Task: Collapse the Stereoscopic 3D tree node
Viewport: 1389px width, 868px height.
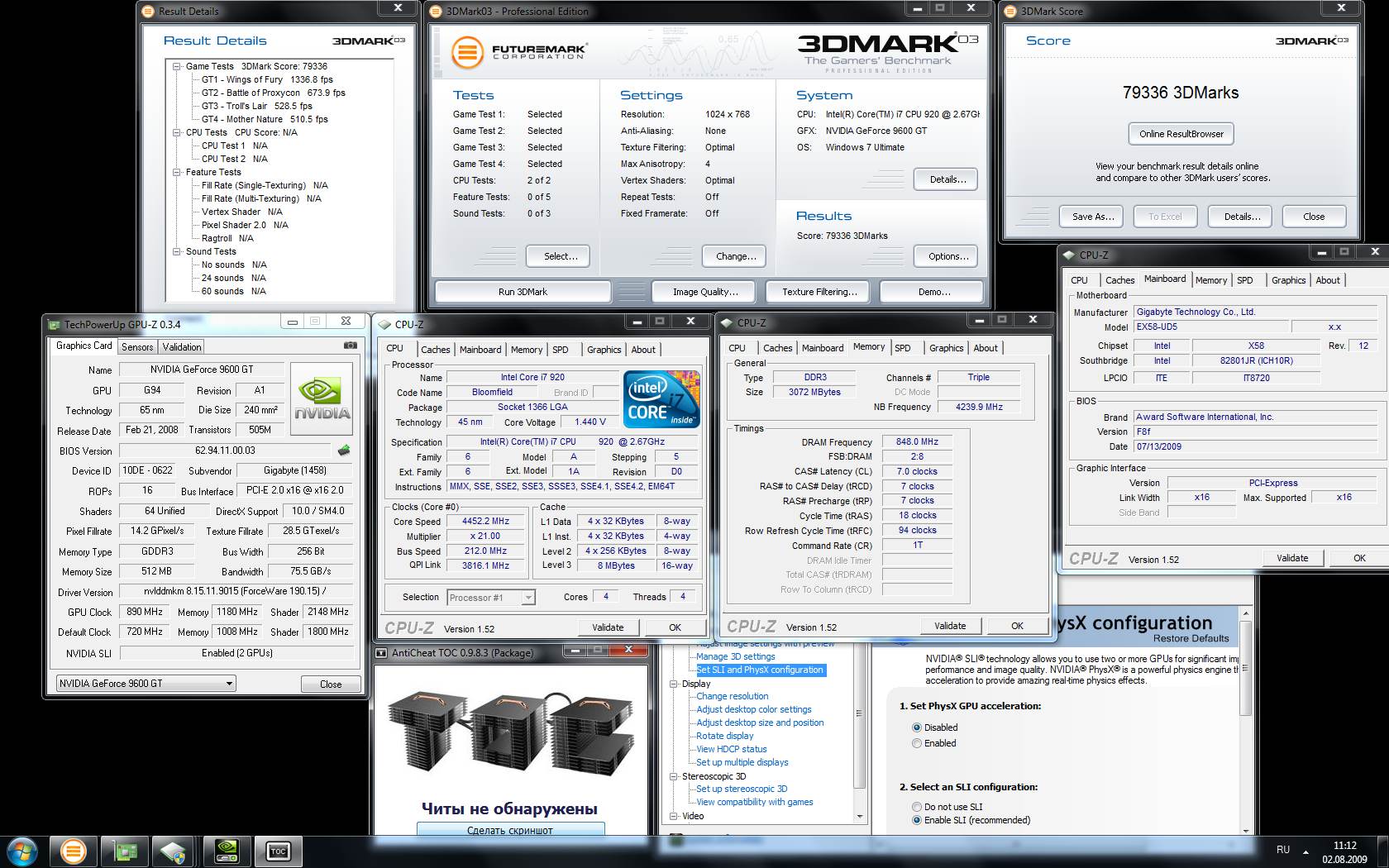Action: click(674, 776)
